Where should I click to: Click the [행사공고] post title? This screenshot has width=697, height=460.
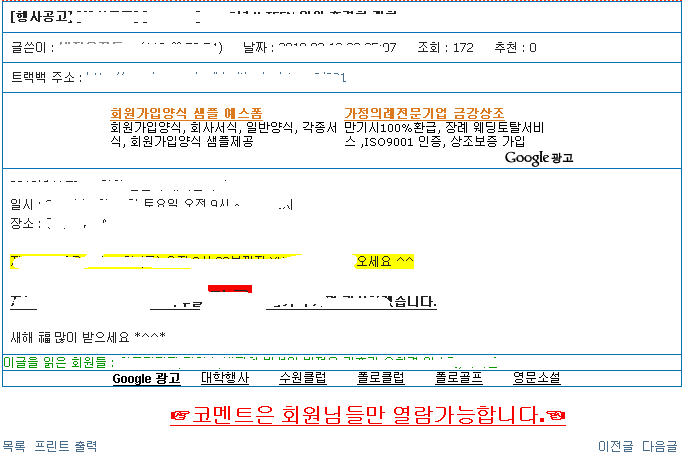(41, 17)
